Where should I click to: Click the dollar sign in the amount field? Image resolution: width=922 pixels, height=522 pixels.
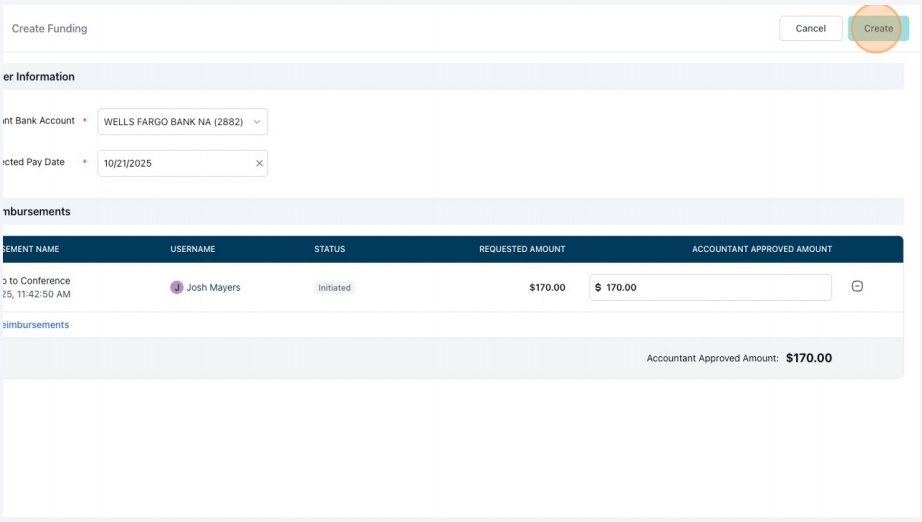click(598, 287)
